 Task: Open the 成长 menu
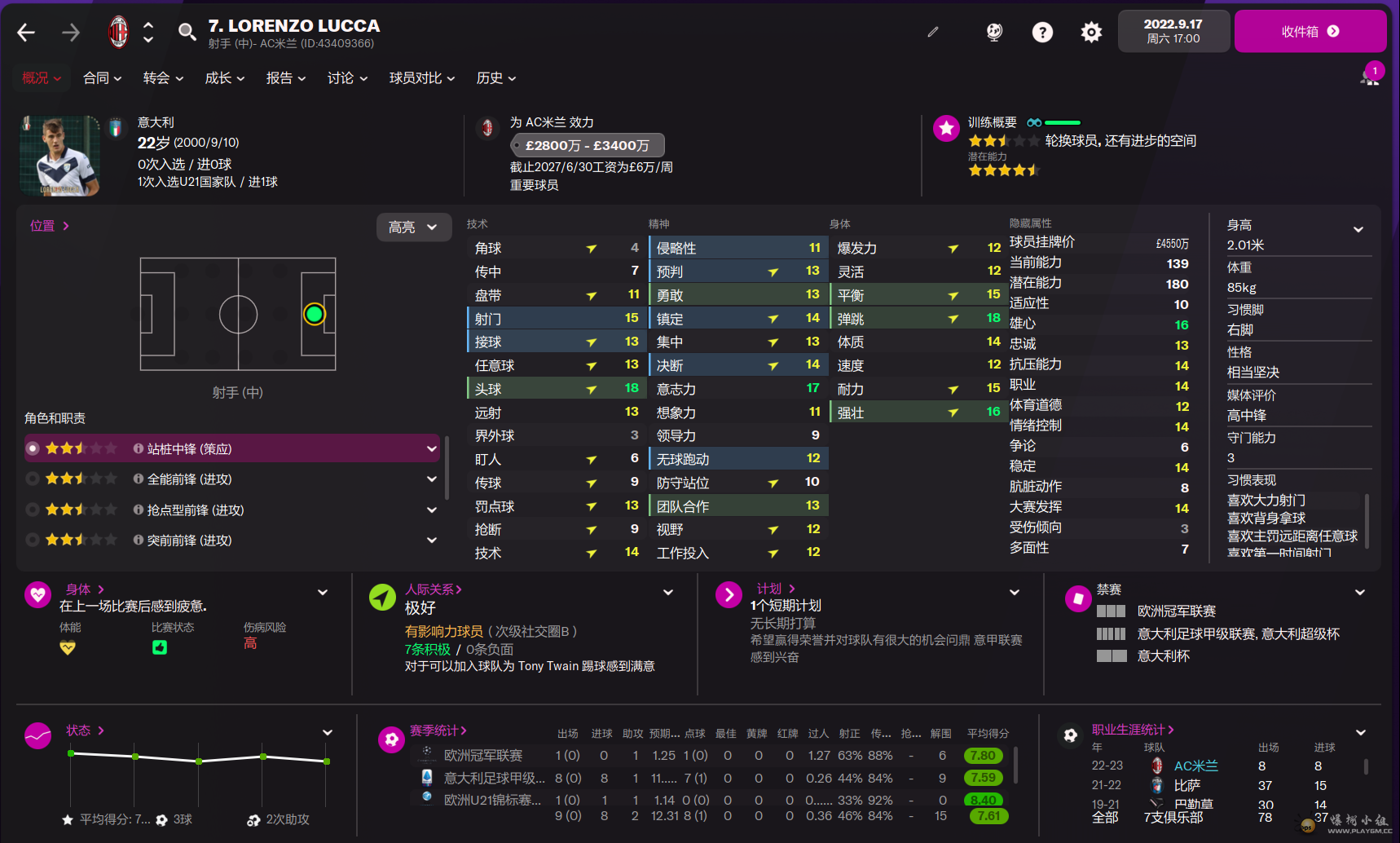[x=225, y=78]
